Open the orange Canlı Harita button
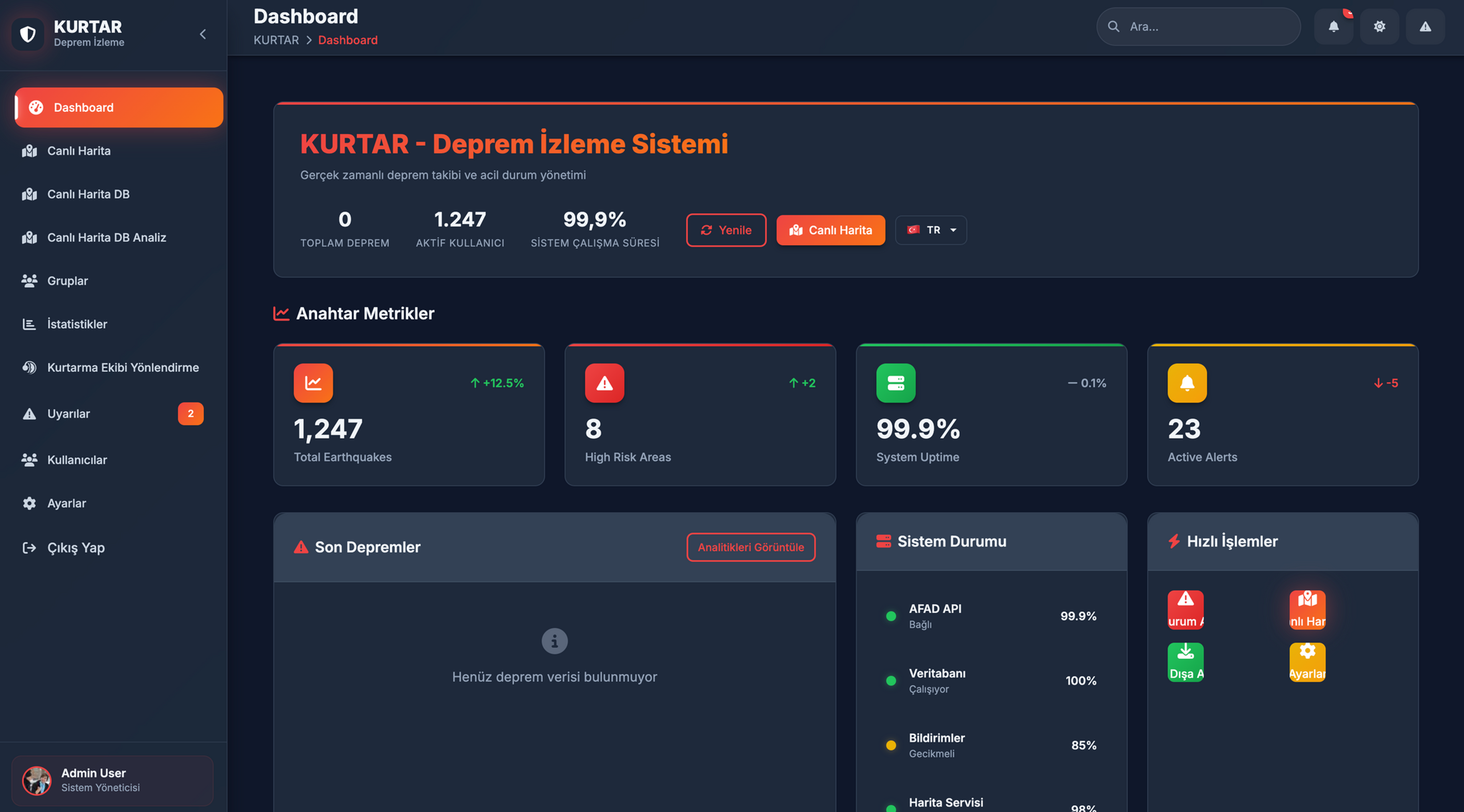1464x812 pixels. pyautogui.click(x=830, y=230)
